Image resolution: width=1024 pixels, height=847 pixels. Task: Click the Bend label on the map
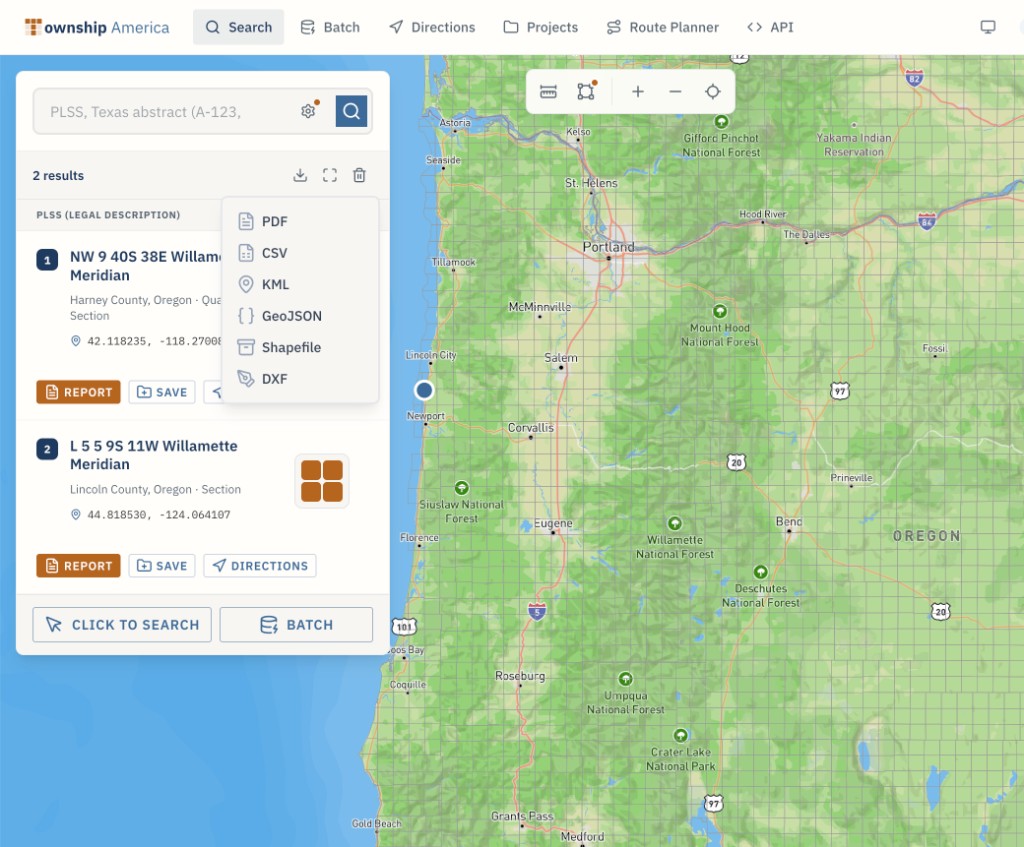point(788,521)
